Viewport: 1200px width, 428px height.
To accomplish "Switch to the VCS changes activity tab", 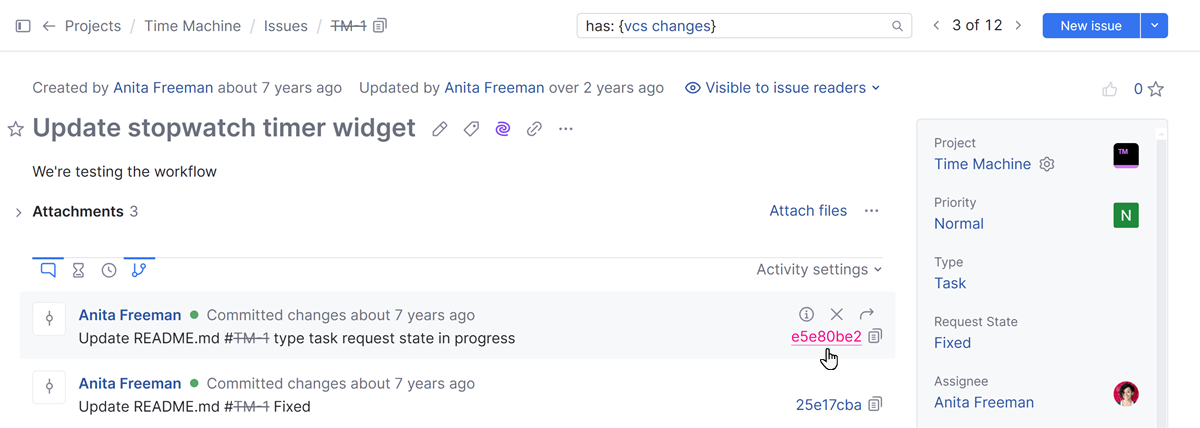I will (x=139, y=270).
